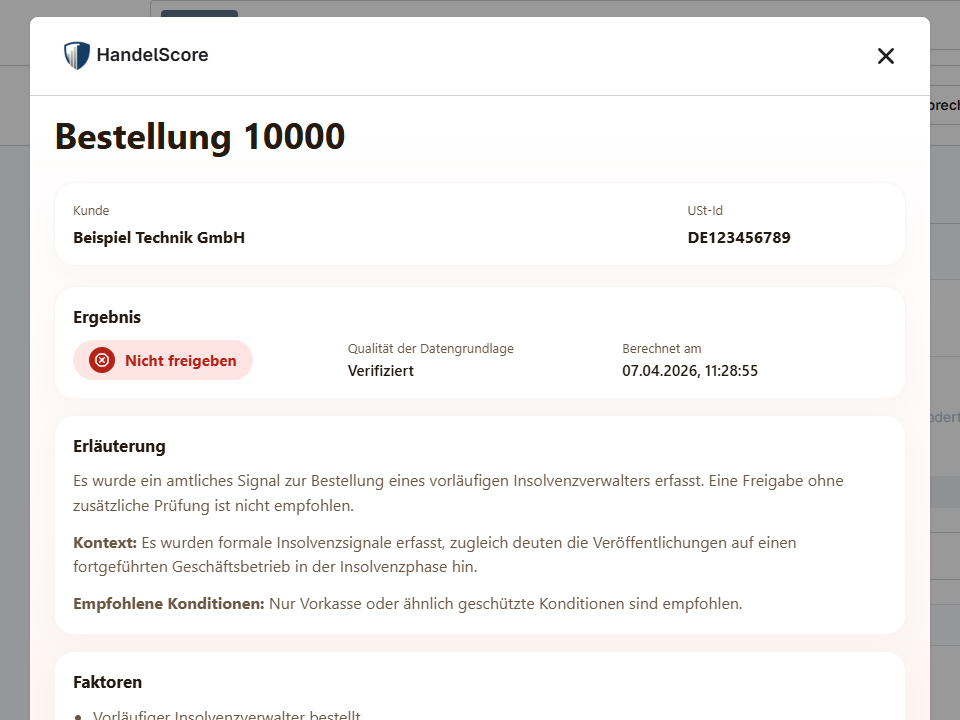Select the timestamp 07.04.2026, 11:28:55
Screen dimensions: 960x720
tap(690, 371)
